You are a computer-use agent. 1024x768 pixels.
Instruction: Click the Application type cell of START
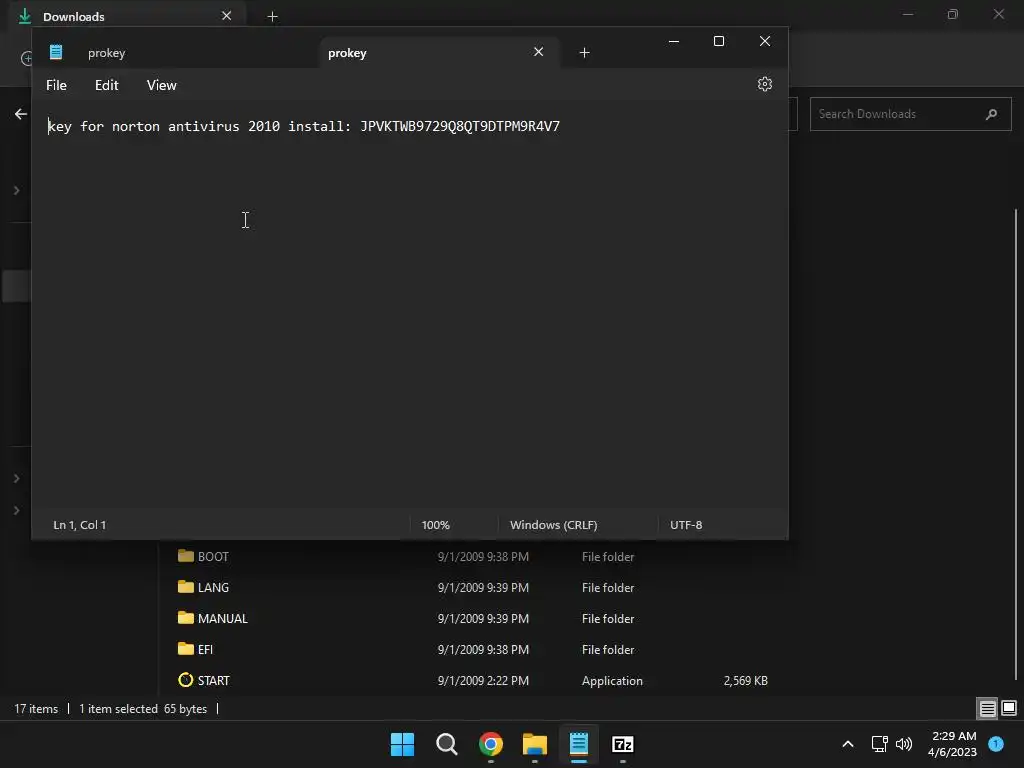612,680
